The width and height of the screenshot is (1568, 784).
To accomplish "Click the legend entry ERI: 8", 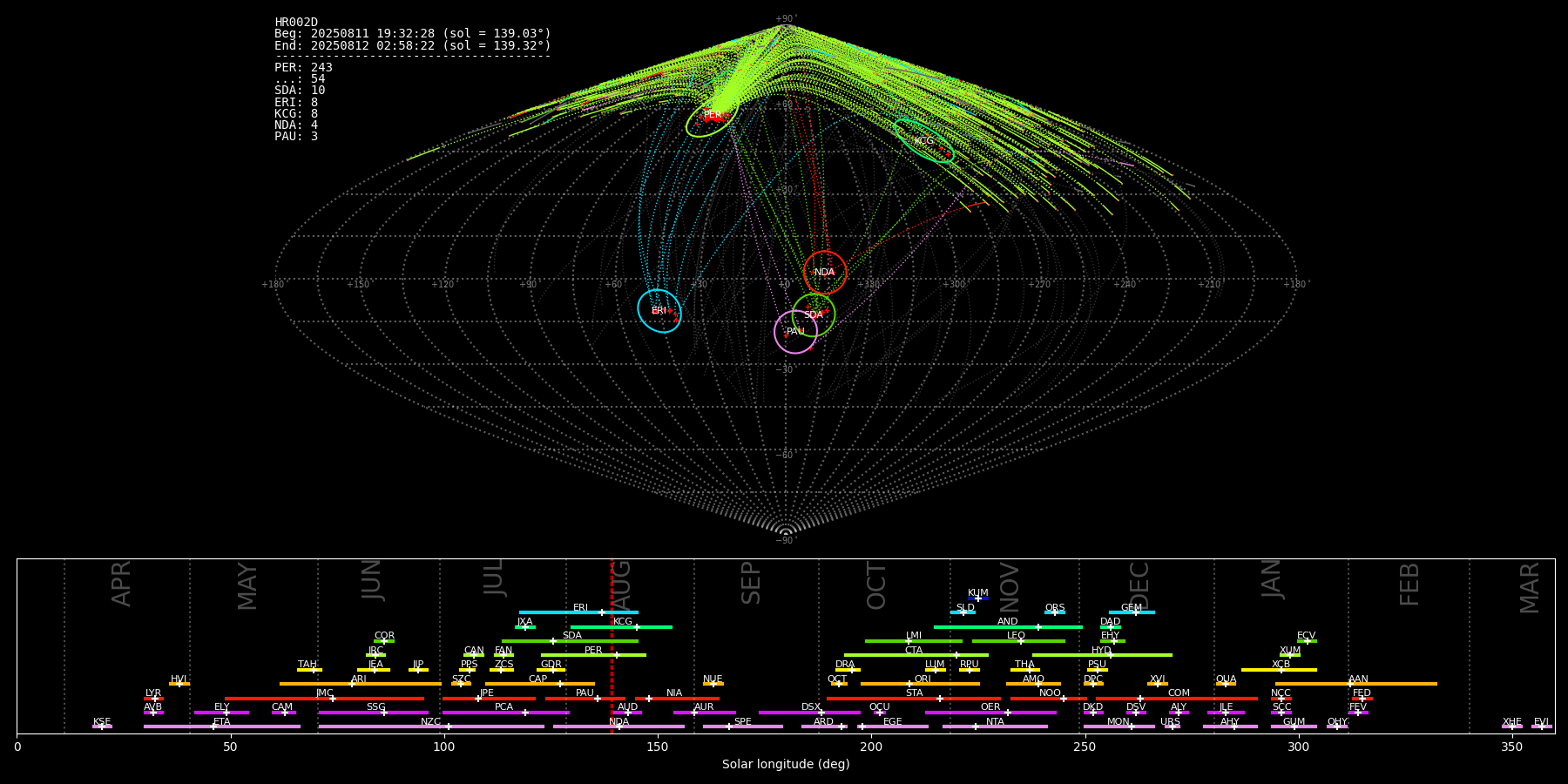I will 296,103.
